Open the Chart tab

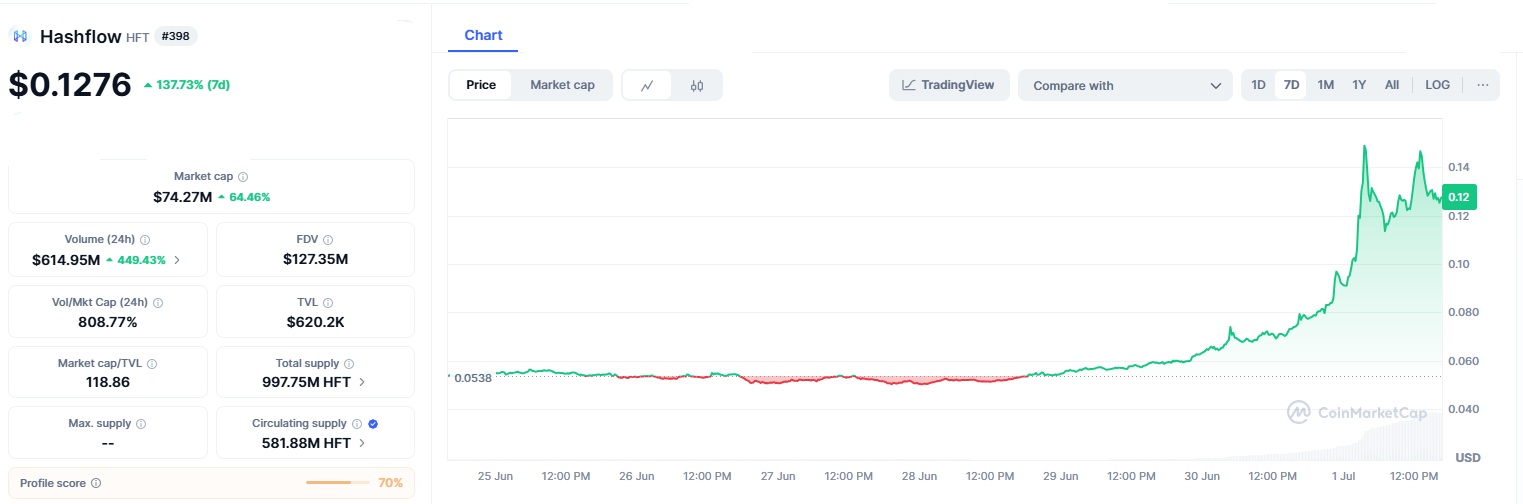point(483,35)
